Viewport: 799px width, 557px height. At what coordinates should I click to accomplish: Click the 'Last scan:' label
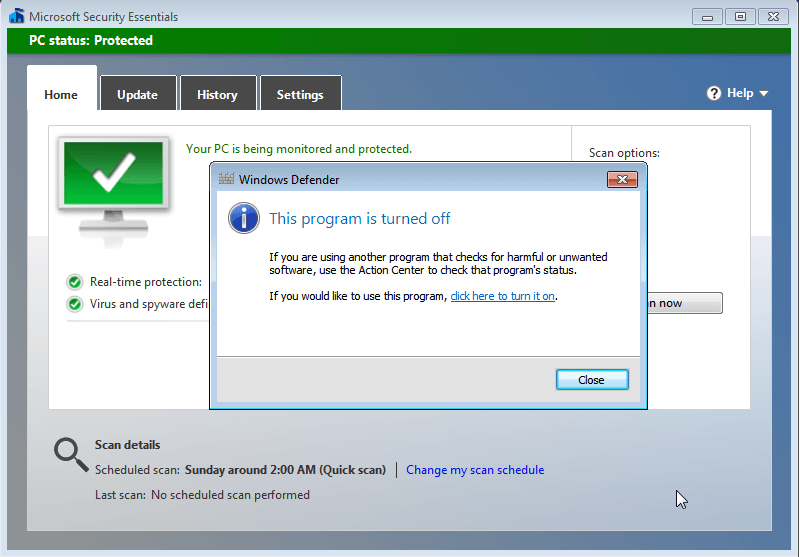120,495
